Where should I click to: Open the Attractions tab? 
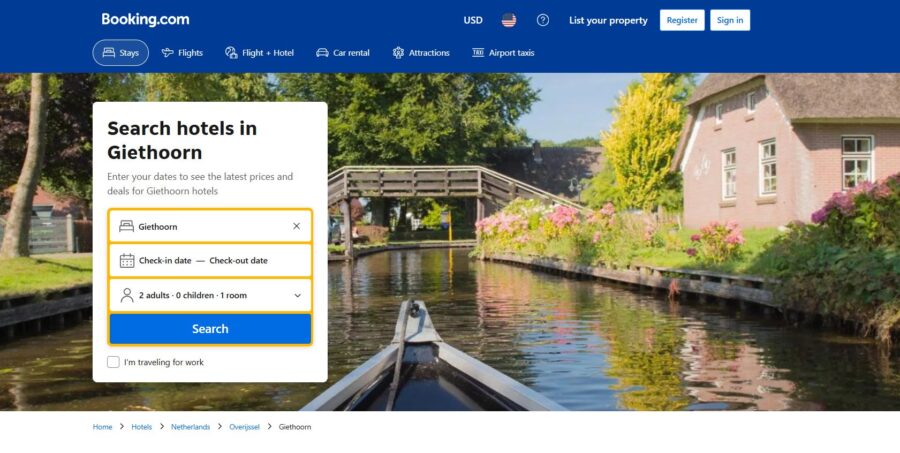[421, 53]
